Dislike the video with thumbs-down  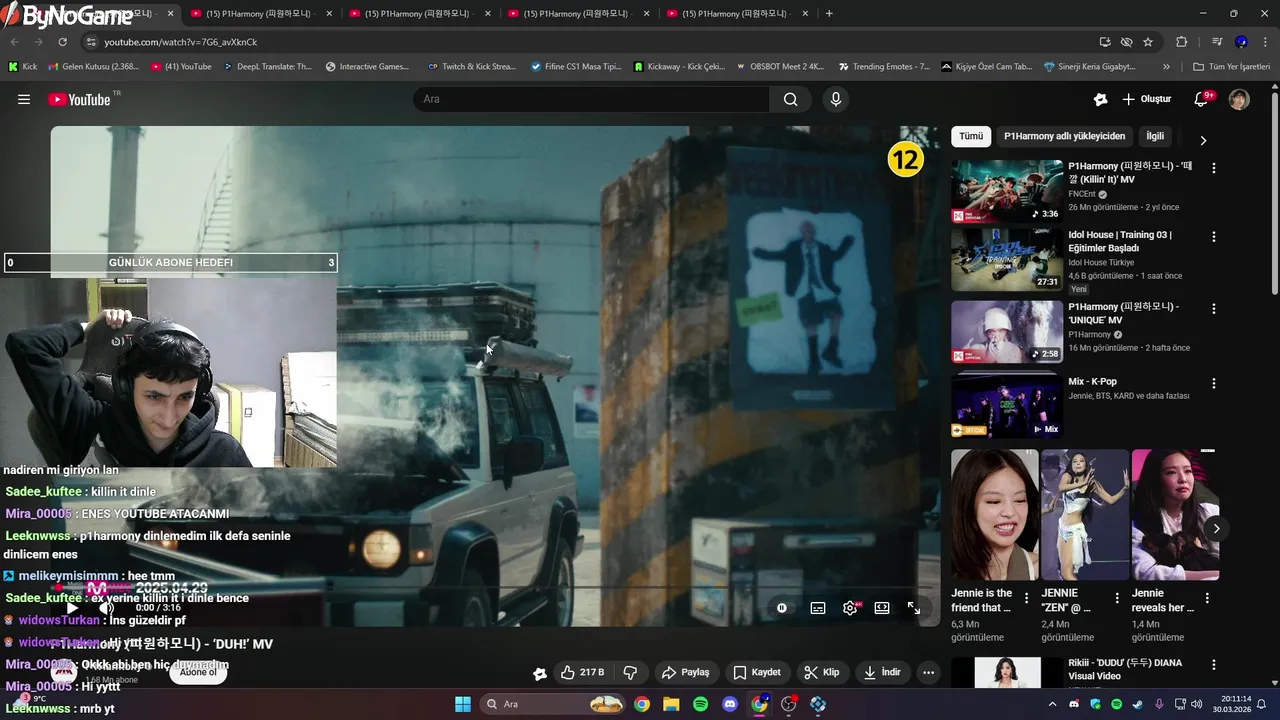[630, 672]
